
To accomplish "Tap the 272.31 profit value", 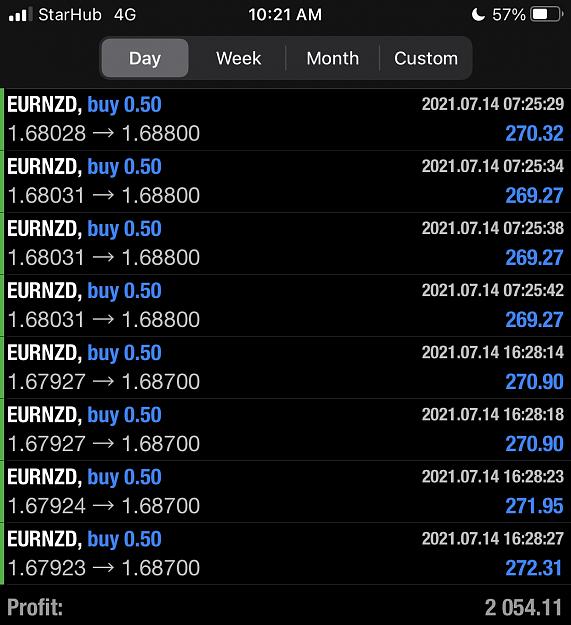I will point(534,568).
